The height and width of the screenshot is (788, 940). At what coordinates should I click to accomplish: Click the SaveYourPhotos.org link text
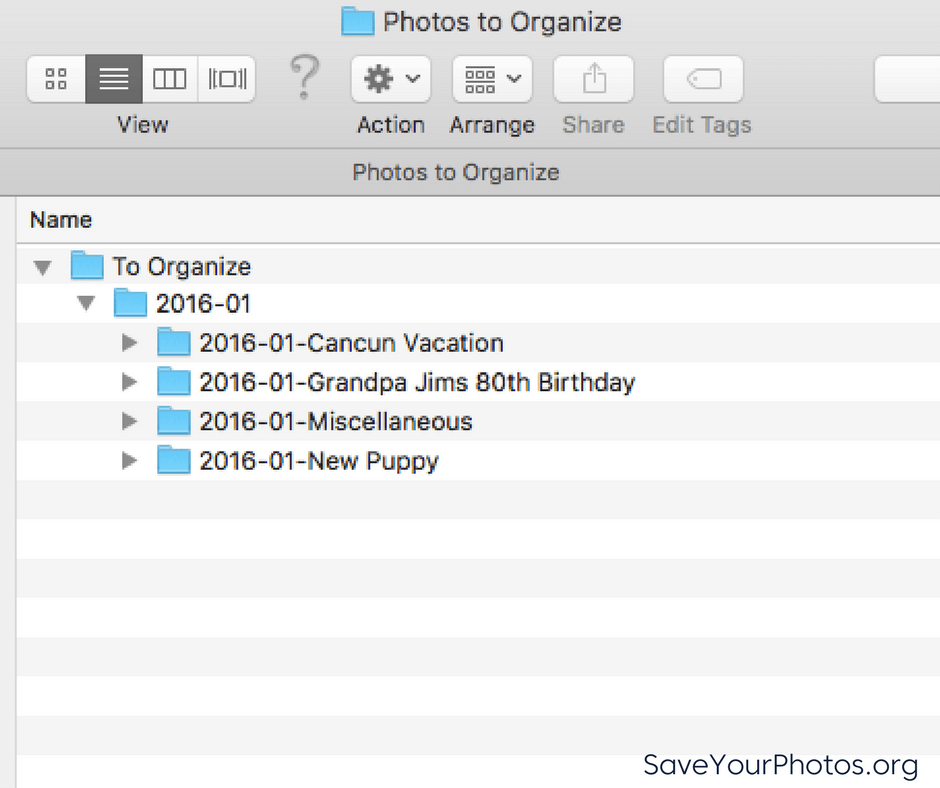pyautogui.click(x=781, y=763)
